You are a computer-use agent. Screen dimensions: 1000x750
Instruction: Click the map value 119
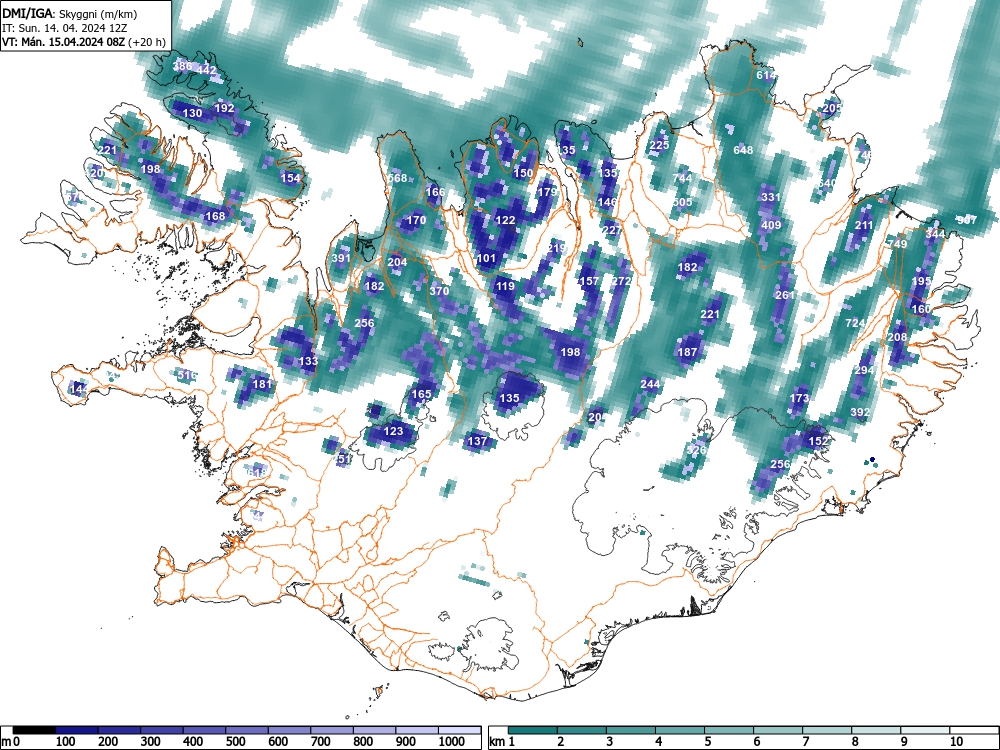coord(505,286)
